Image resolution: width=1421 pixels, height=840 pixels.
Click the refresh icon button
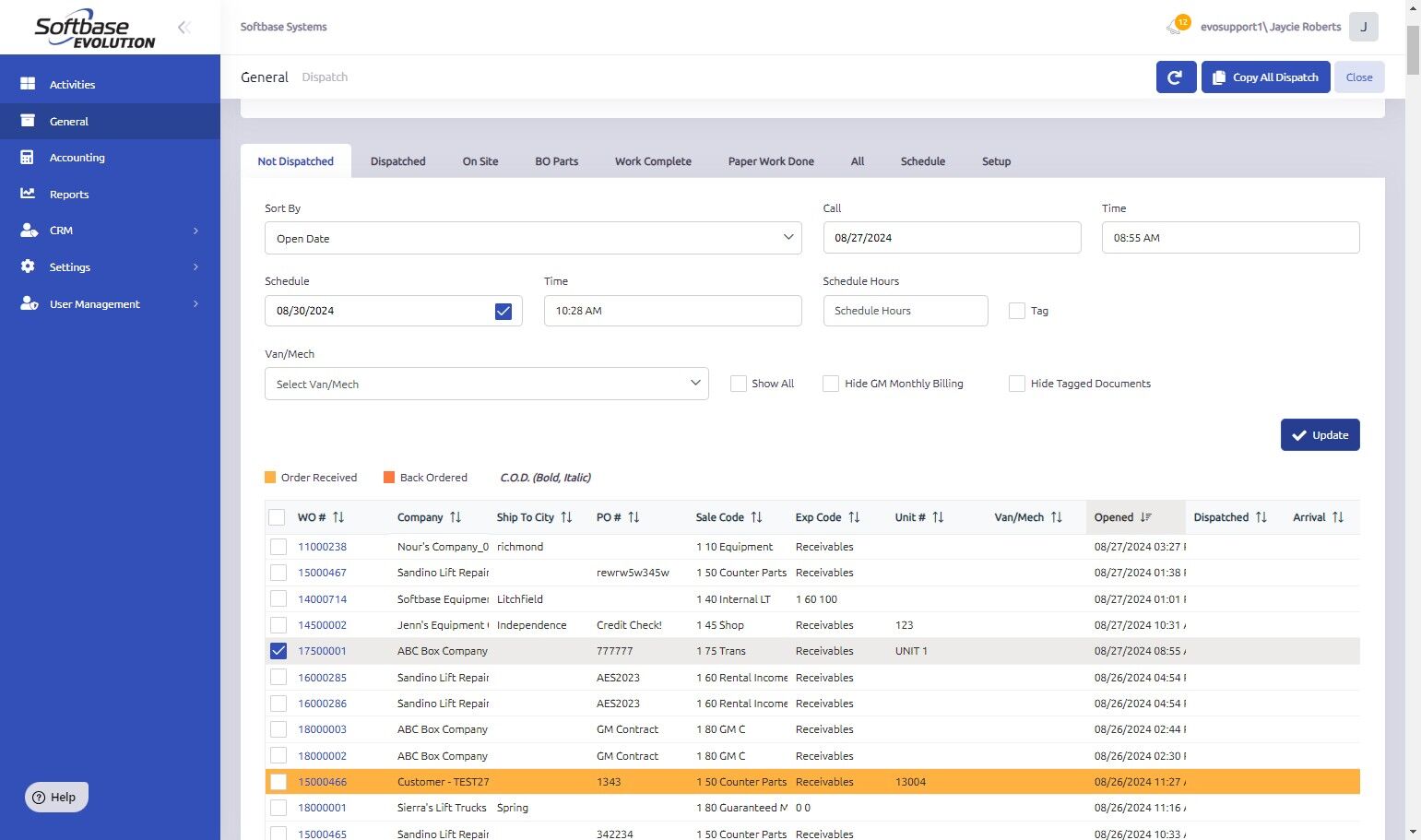click(x=1176, y=77)
